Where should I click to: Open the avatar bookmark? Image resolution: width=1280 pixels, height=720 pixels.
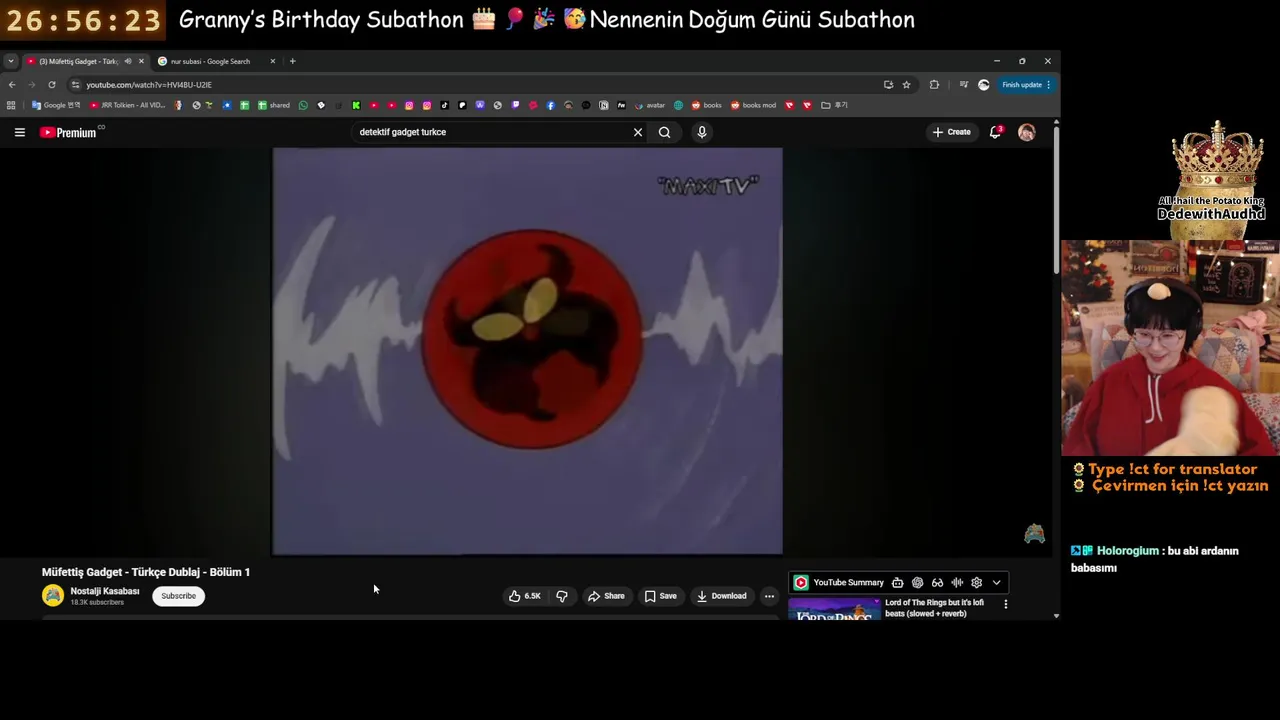(x=650, y=105)
